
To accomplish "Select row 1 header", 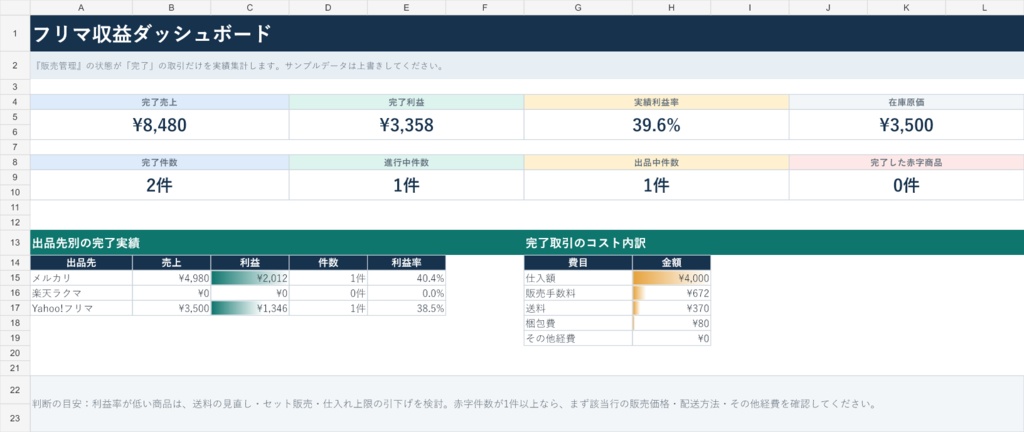I will point(14,33).
